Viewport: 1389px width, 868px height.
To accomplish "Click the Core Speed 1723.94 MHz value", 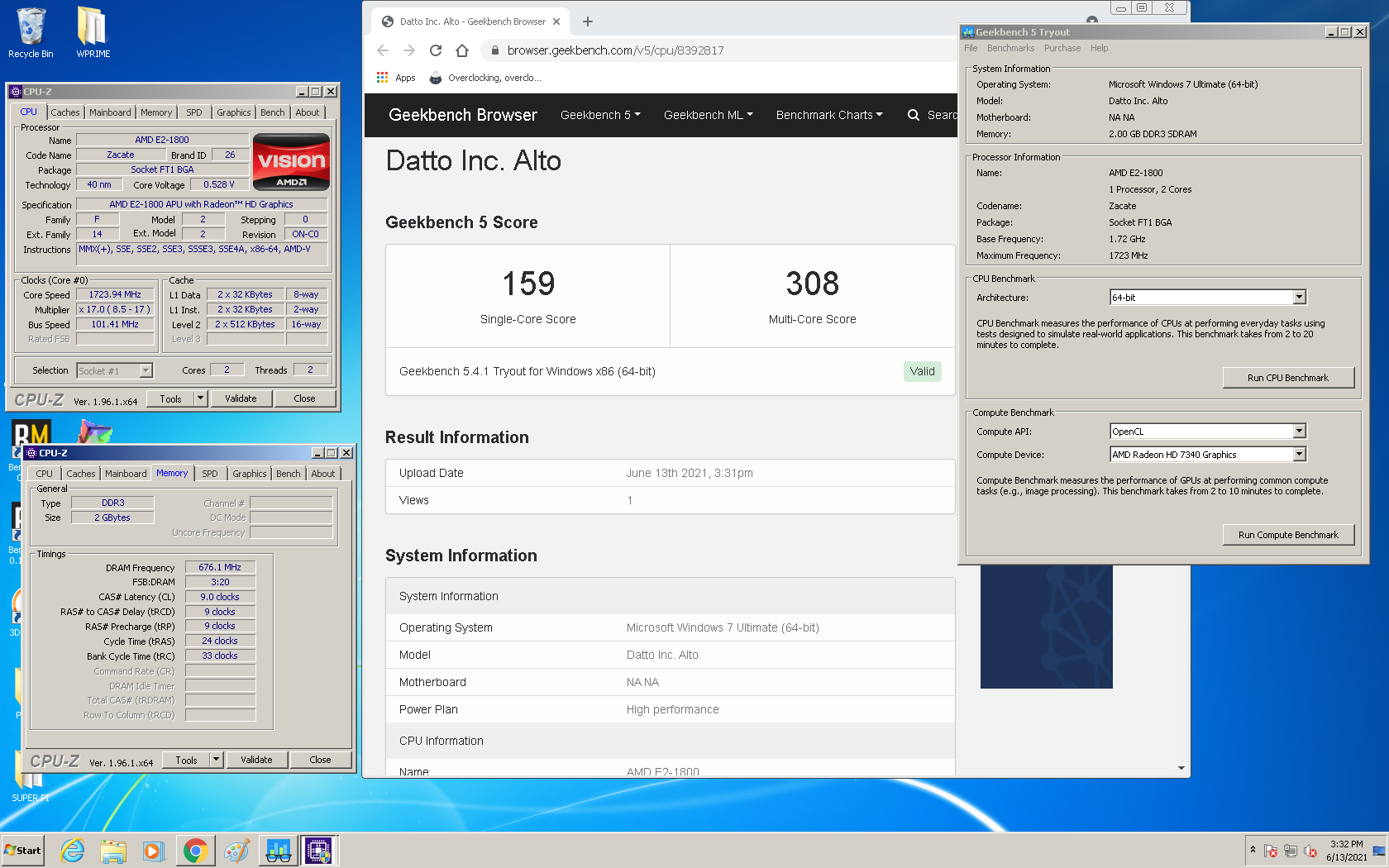I will [x=115, y=294].
